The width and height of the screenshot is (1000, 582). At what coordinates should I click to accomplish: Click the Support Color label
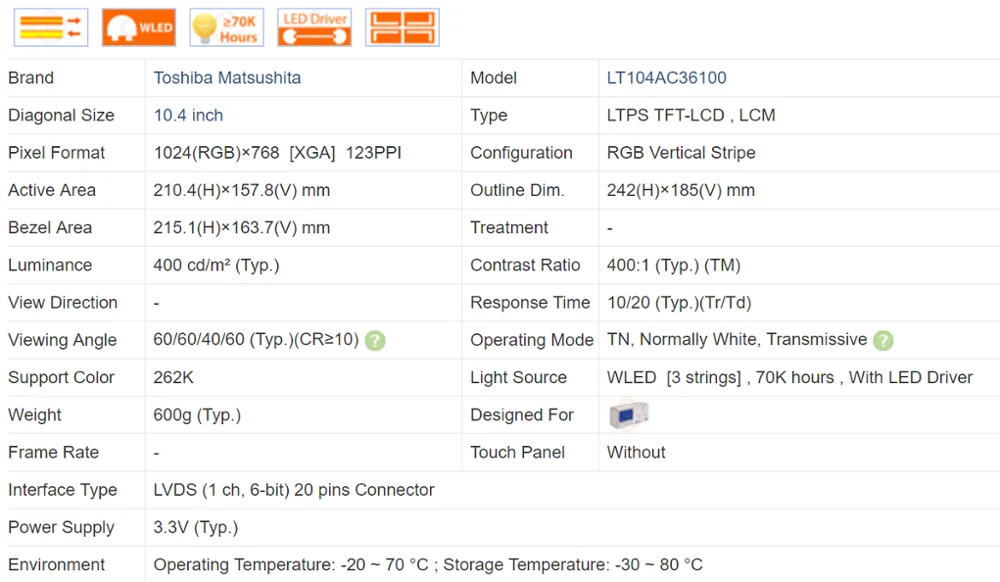61,377
